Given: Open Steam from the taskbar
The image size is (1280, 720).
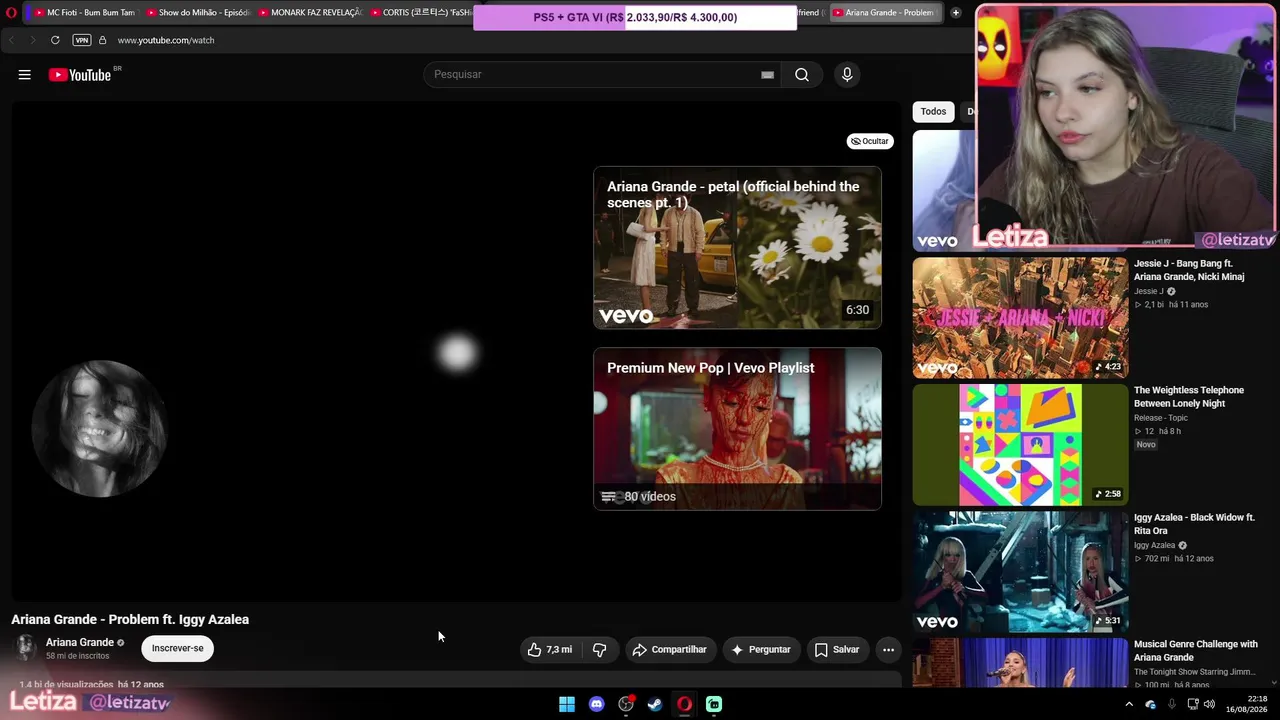Looking at the screenshot, I should (655, 704).
